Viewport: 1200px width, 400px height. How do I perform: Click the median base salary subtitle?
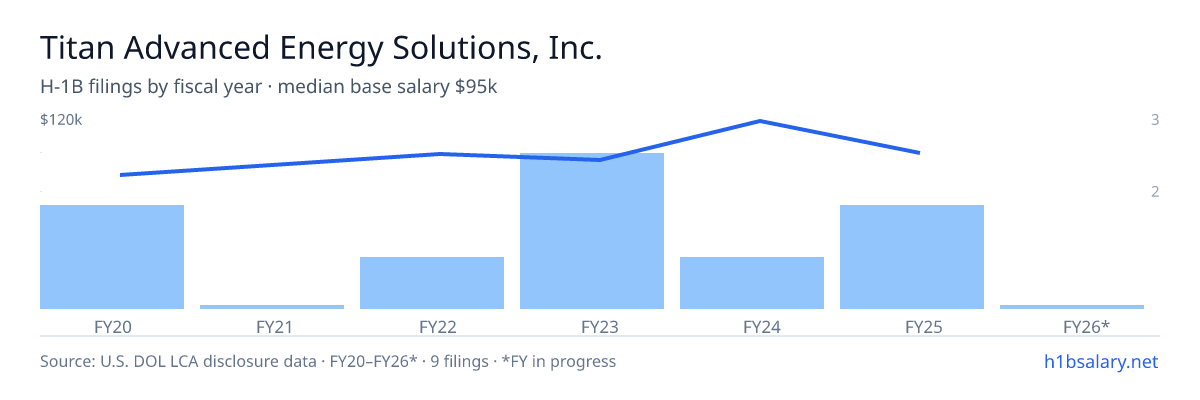click(x=269, y=87)
